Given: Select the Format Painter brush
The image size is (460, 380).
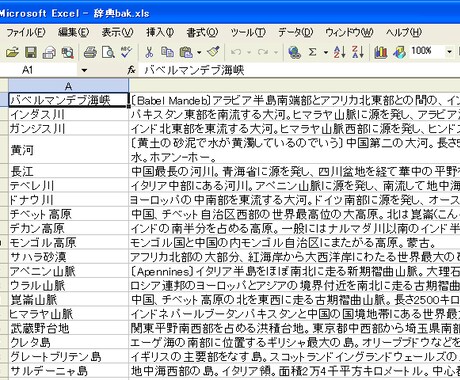Looking at the screenshot, I should (213, 52).
